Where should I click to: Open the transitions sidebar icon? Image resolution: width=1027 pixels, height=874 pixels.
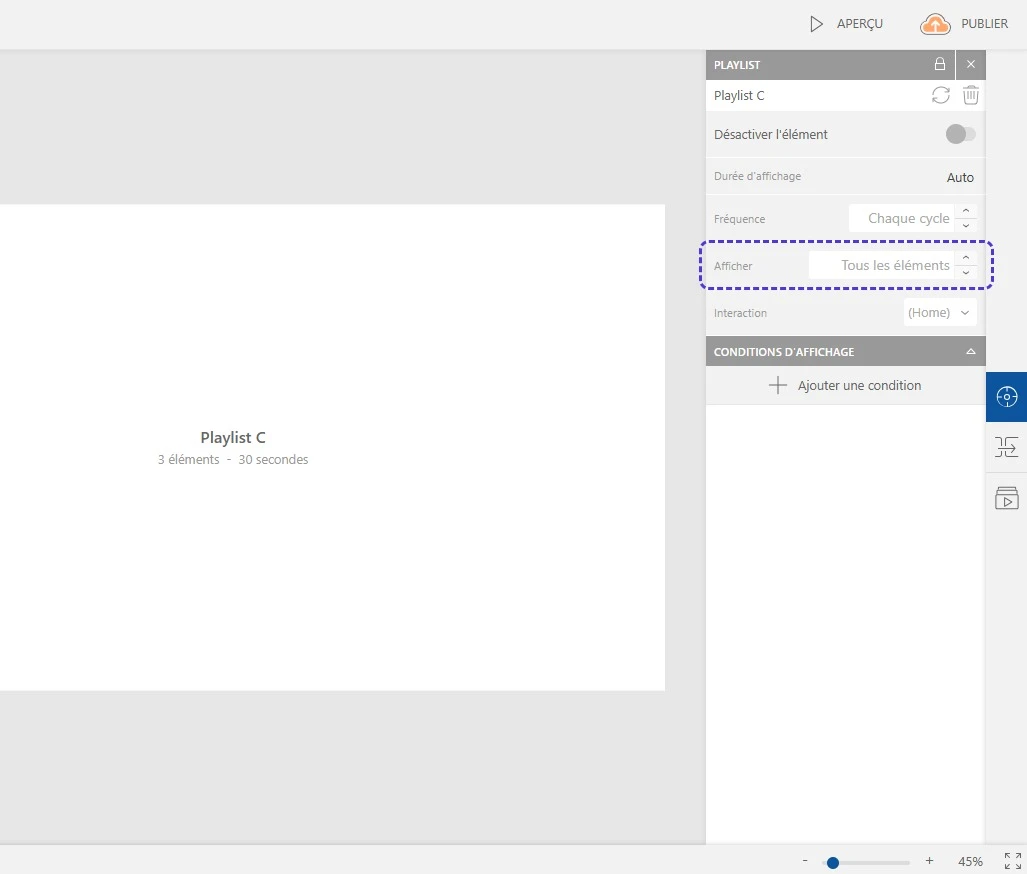1006,447
